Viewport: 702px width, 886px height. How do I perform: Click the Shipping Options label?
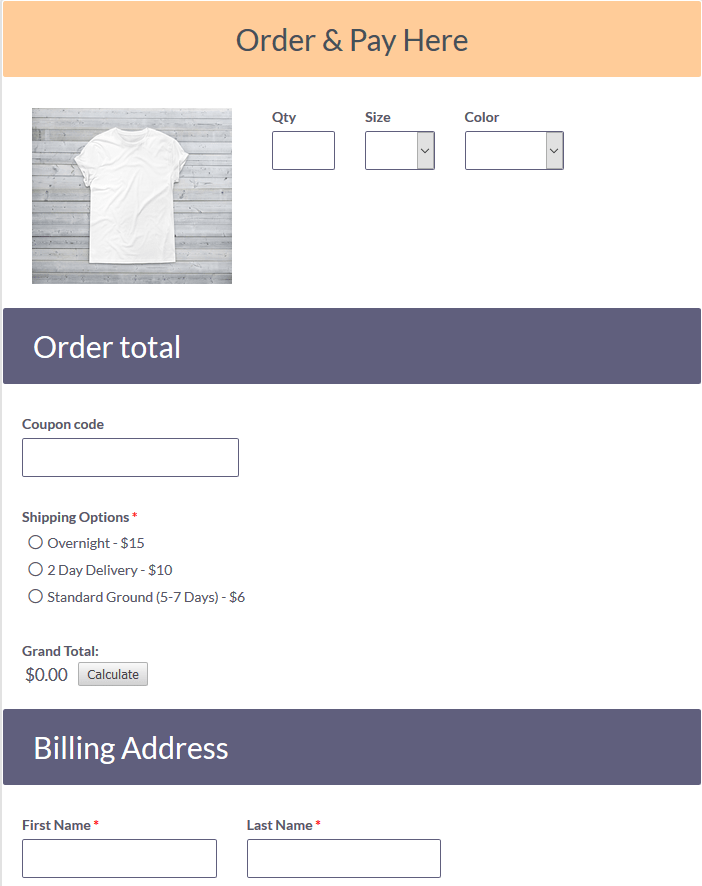click(x=74, y=516)
